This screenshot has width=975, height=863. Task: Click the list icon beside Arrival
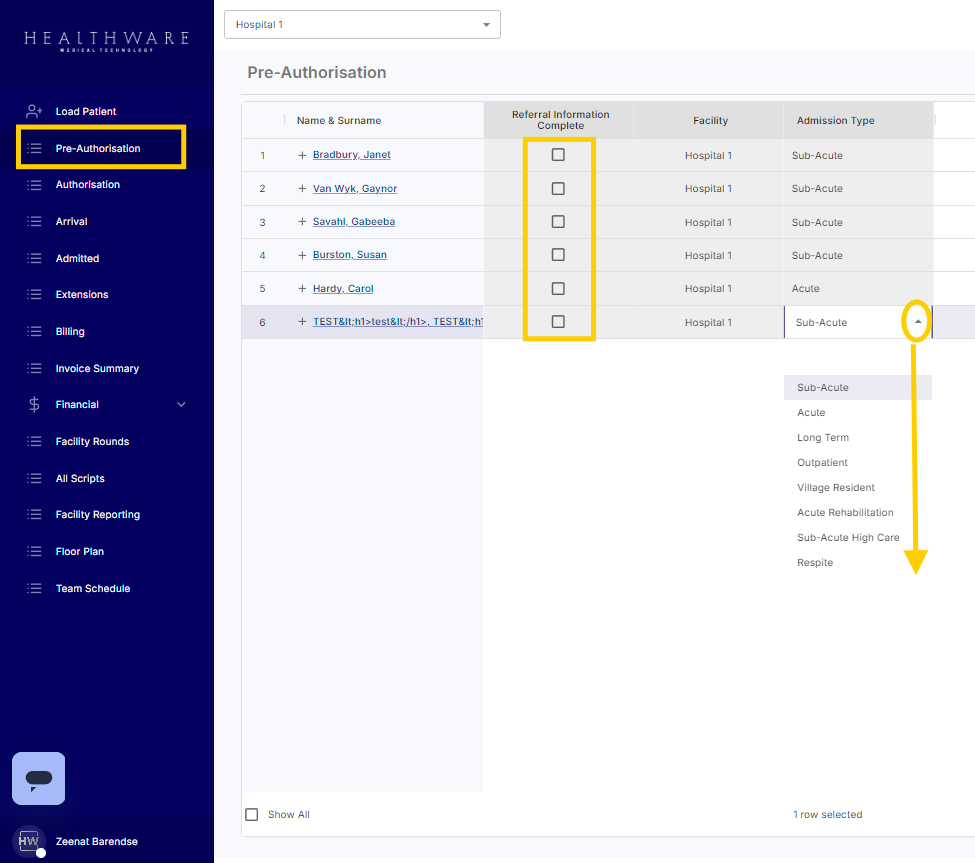(x=34, y=221)
